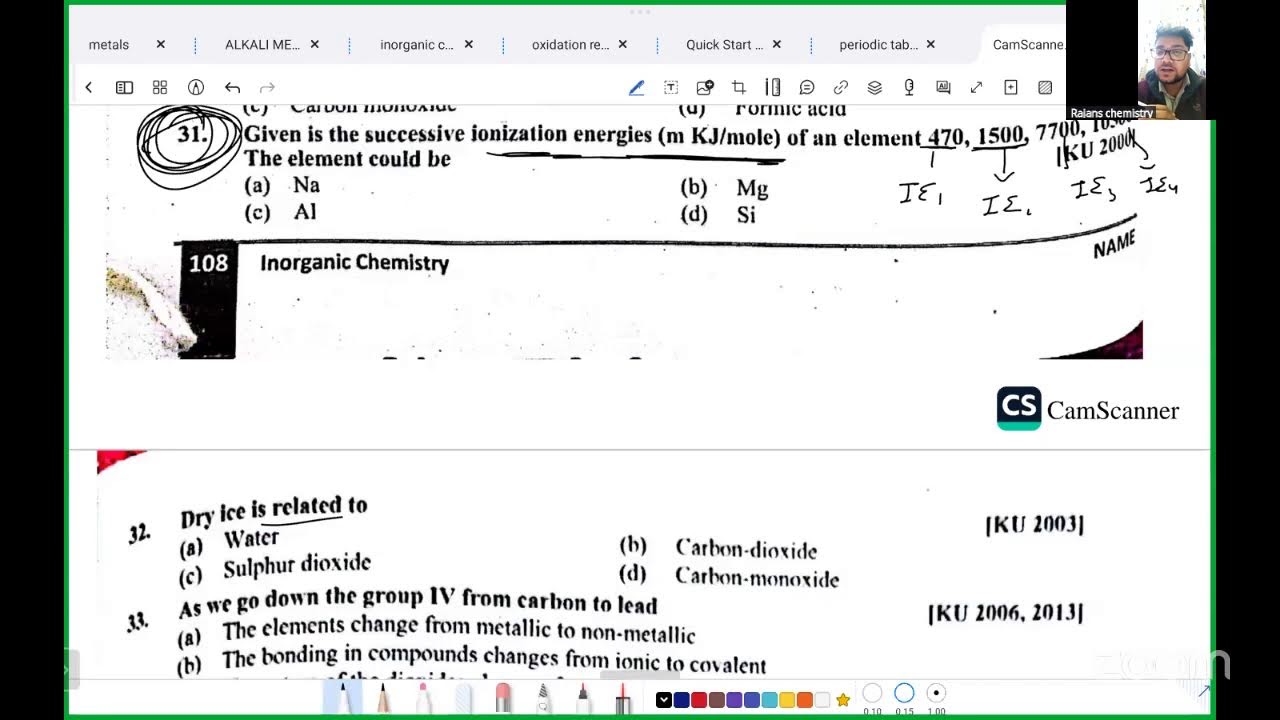
Task: Switch to the Quick Start tab
Action: coord(724,45)
